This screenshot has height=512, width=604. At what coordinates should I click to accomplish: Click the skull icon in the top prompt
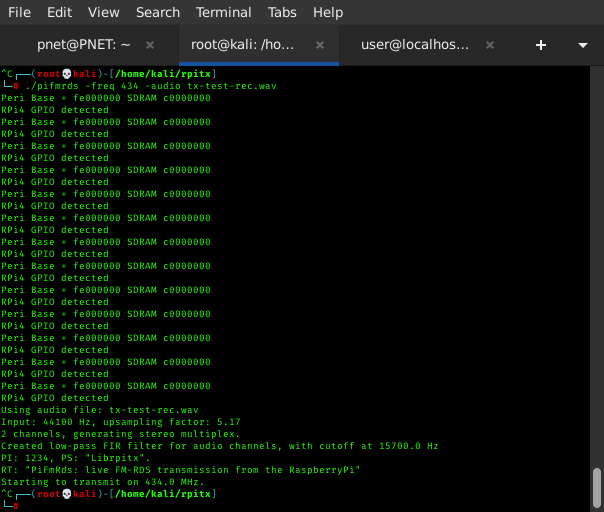pos(67,74)
